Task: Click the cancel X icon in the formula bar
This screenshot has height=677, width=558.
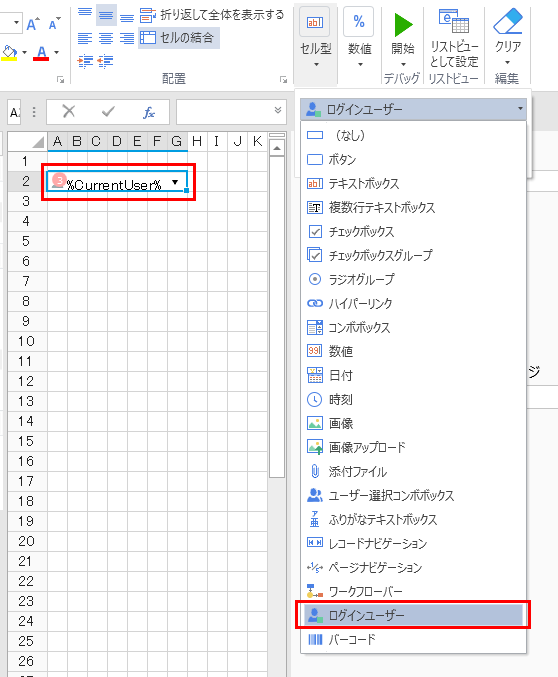Action: click(x=69, y=112)
